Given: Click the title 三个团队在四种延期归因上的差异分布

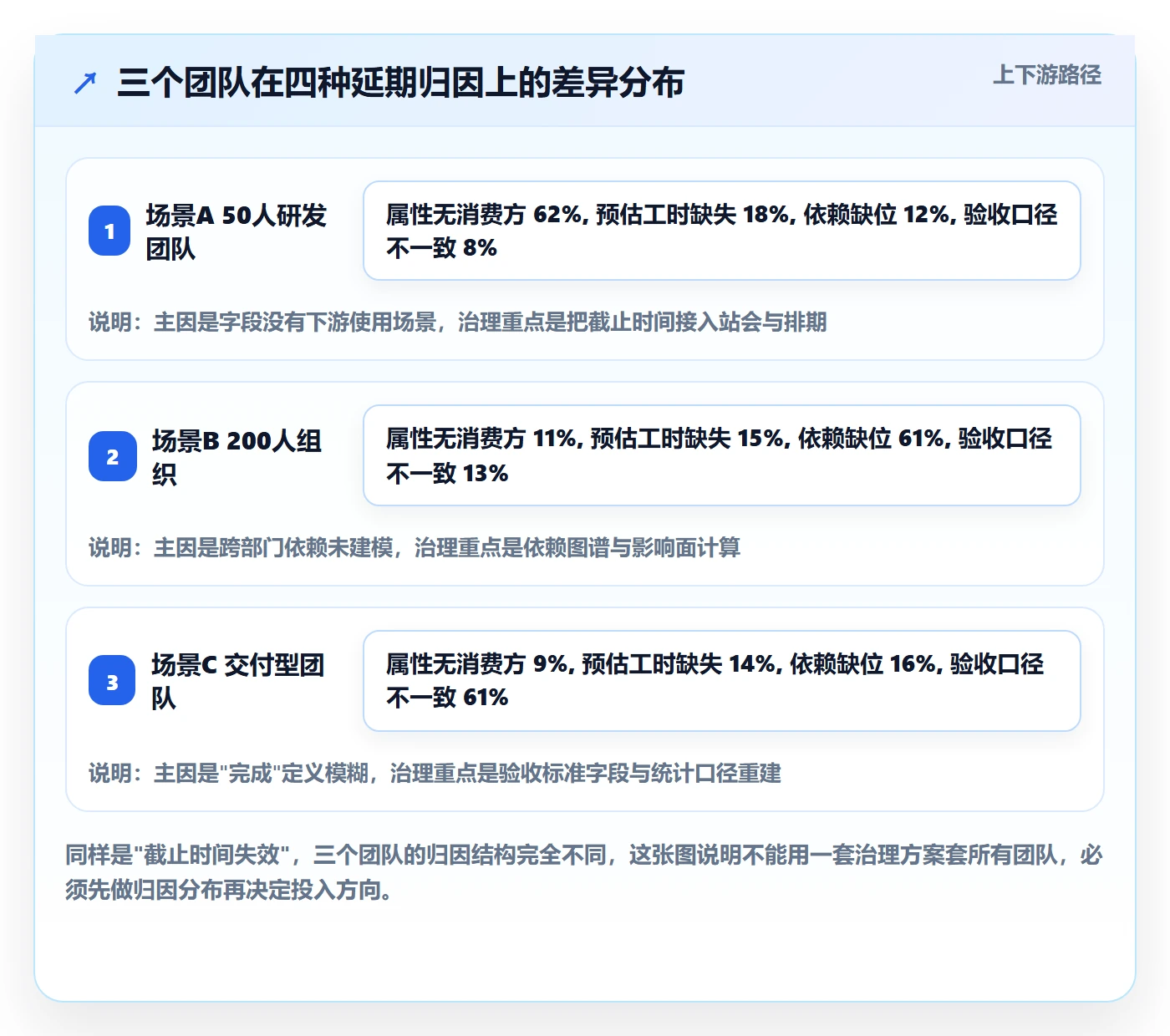Looking at the screenshot, I should pos(401,83).
